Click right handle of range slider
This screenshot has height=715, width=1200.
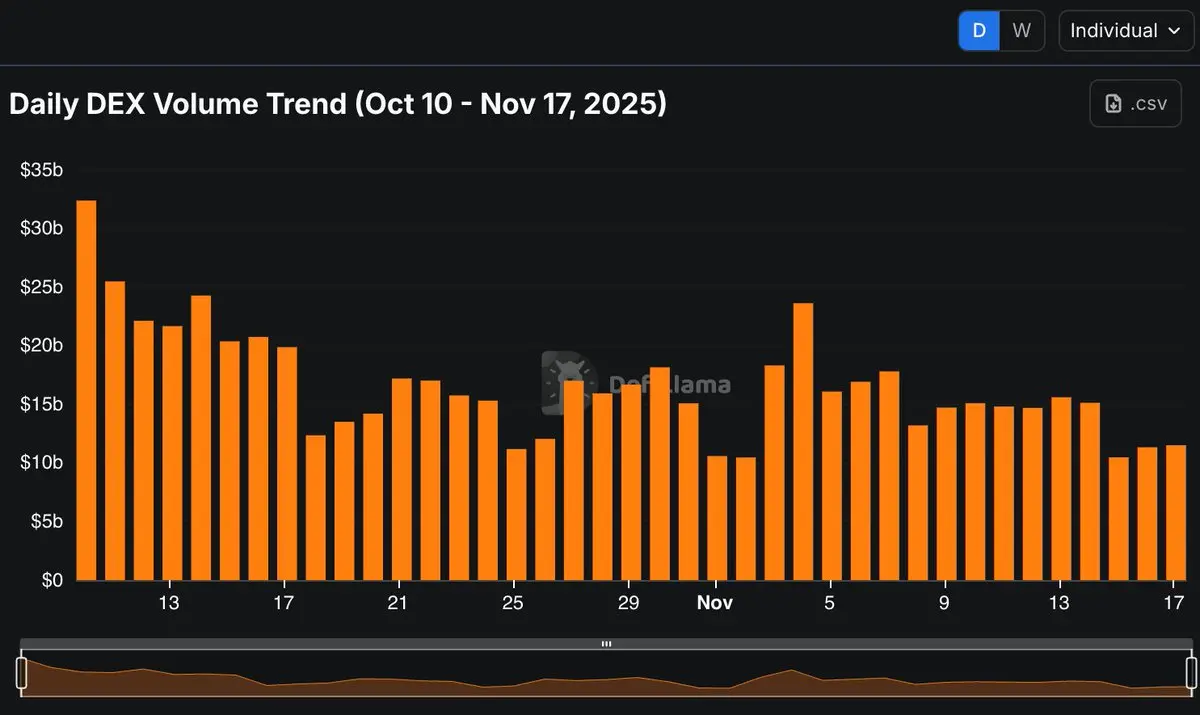pyautogui.click(x=1191, y=673)
